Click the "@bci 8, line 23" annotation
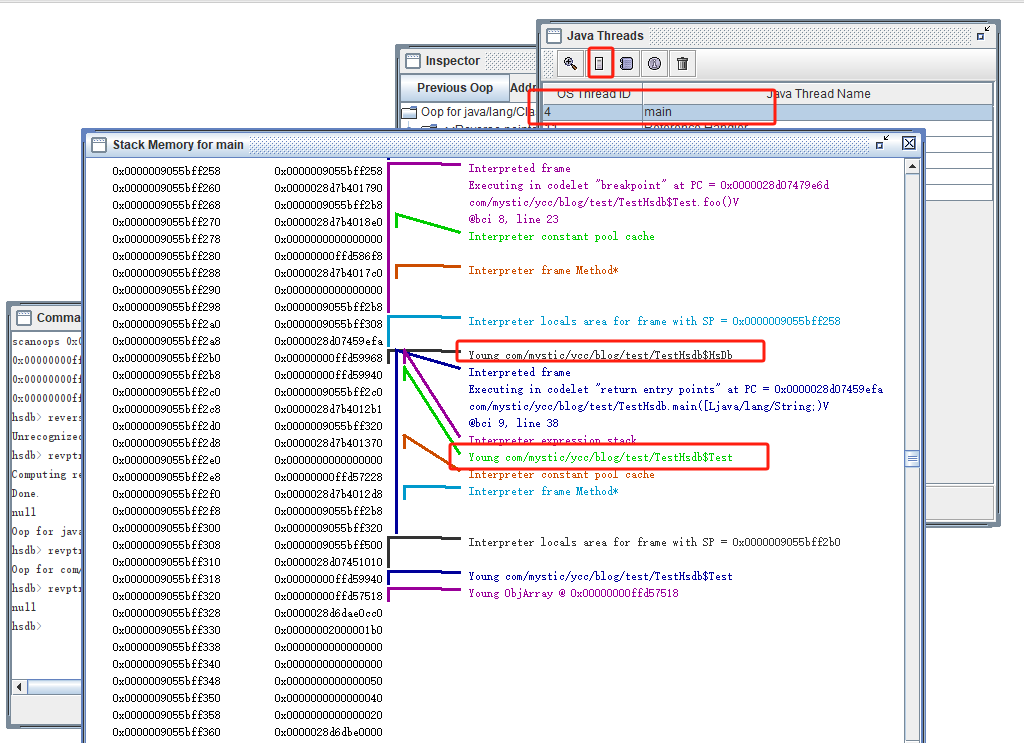The image size is (1024, 743). coord(513,219)
